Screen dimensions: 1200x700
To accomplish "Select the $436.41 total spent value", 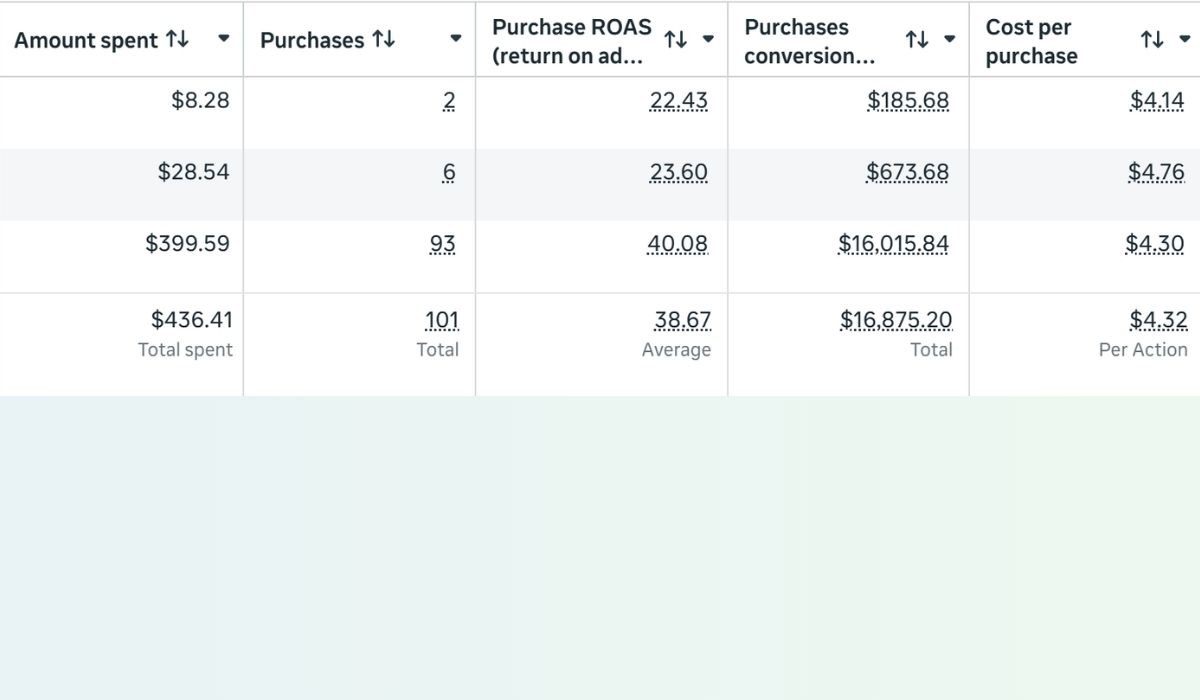I will tap(191, 320).
